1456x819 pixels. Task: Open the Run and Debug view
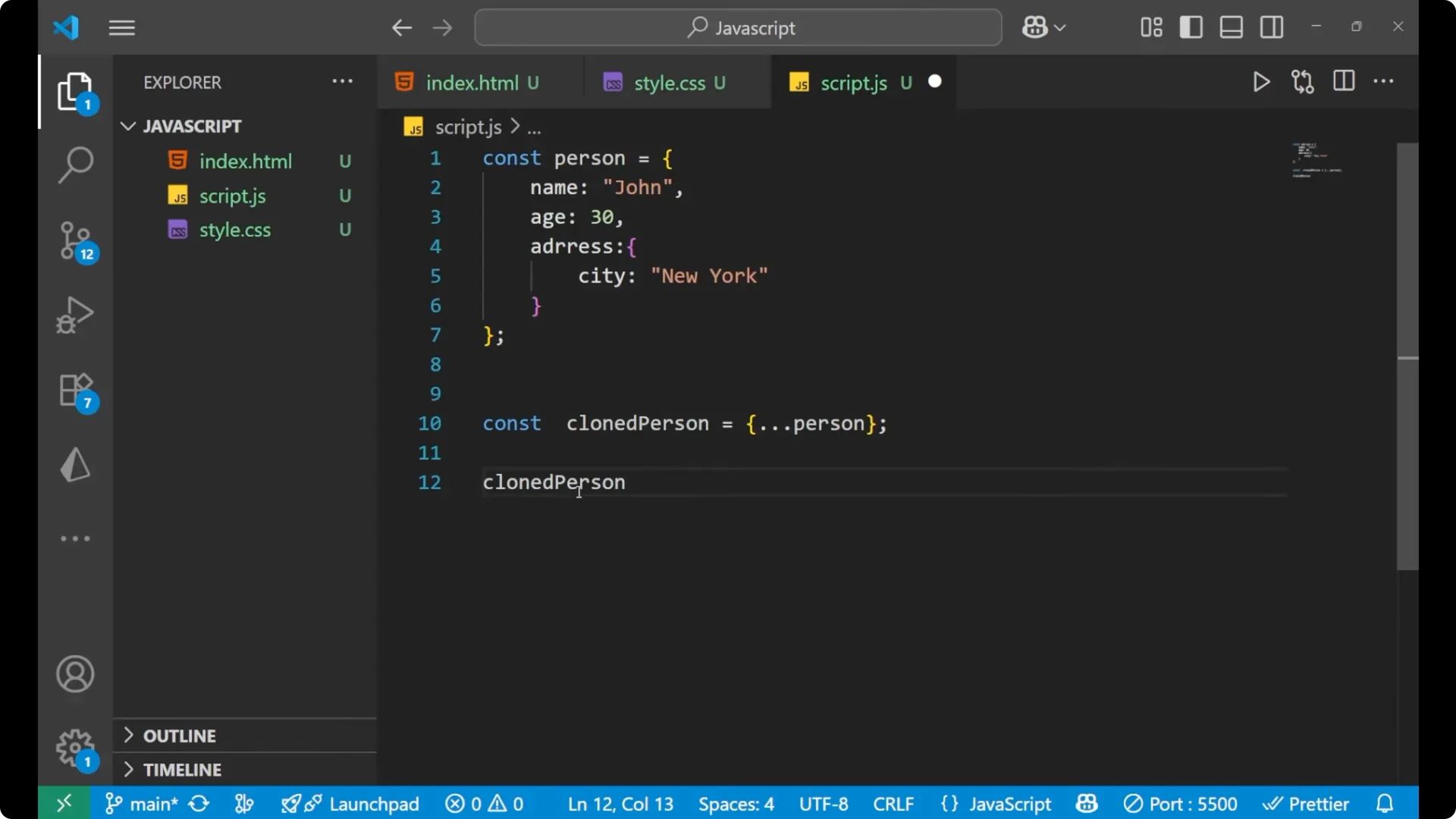[x=76, y=315]
